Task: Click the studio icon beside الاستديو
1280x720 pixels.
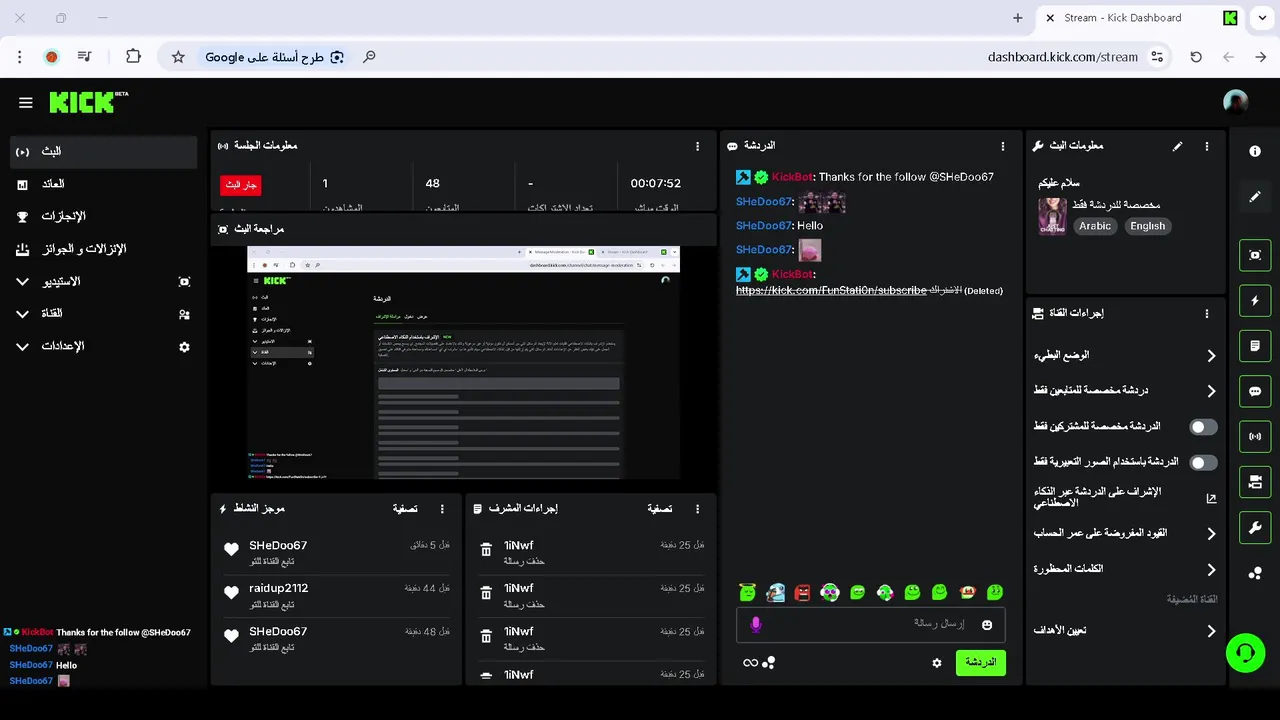Action: pos(184,282)
